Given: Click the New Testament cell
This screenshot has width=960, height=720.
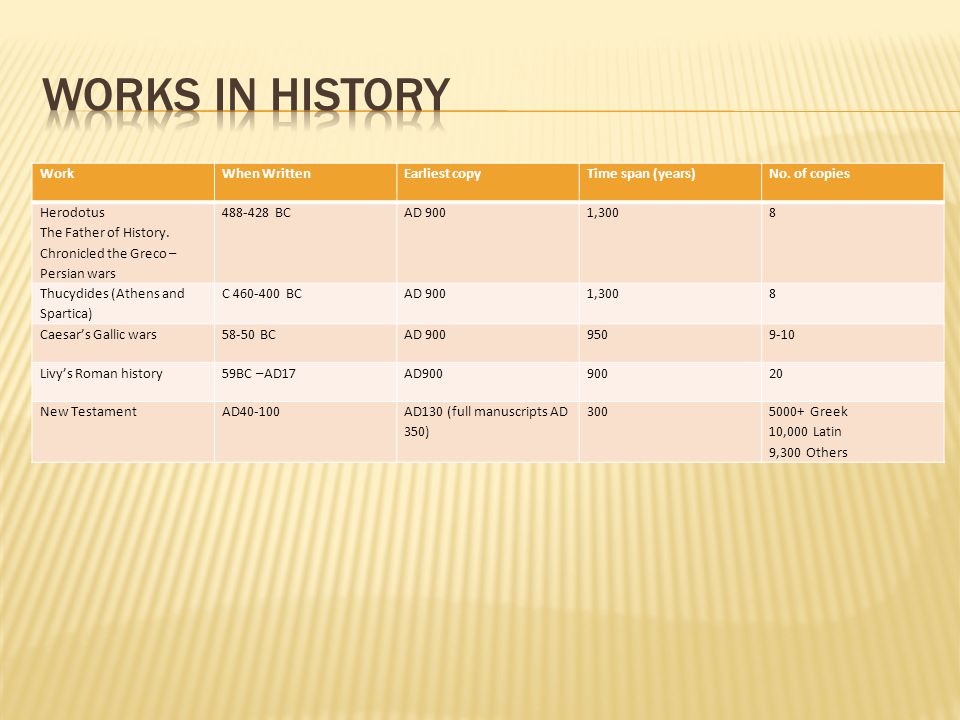Looking at the screenshot, I should point(123,432).
